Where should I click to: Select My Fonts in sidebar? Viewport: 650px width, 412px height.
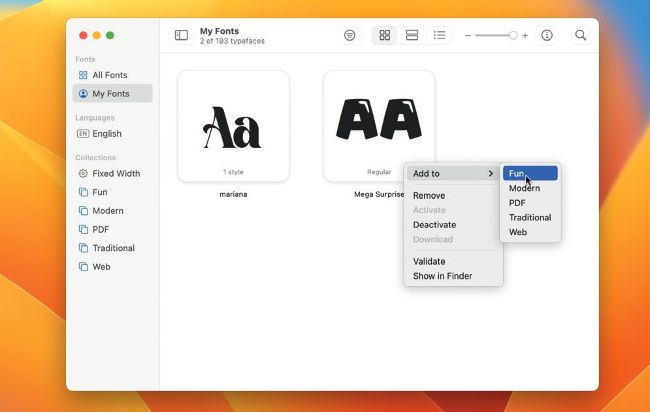[112, 94]
